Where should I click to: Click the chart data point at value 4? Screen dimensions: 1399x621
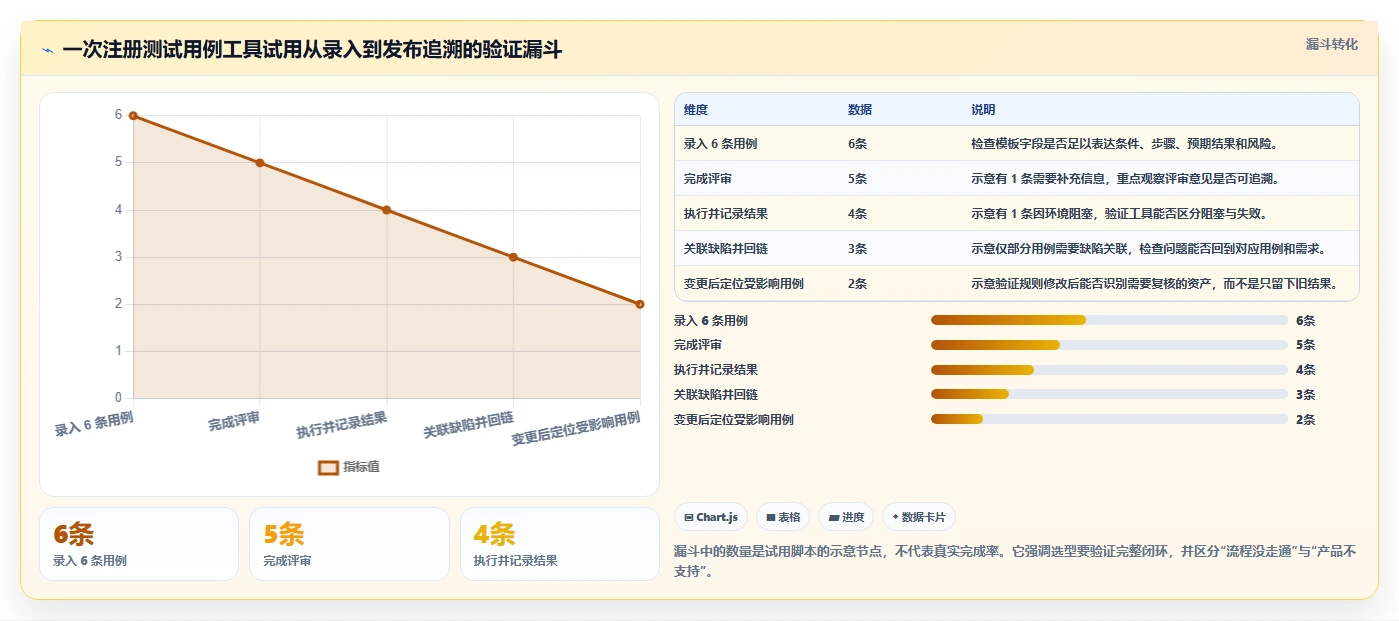pos(387,210)
